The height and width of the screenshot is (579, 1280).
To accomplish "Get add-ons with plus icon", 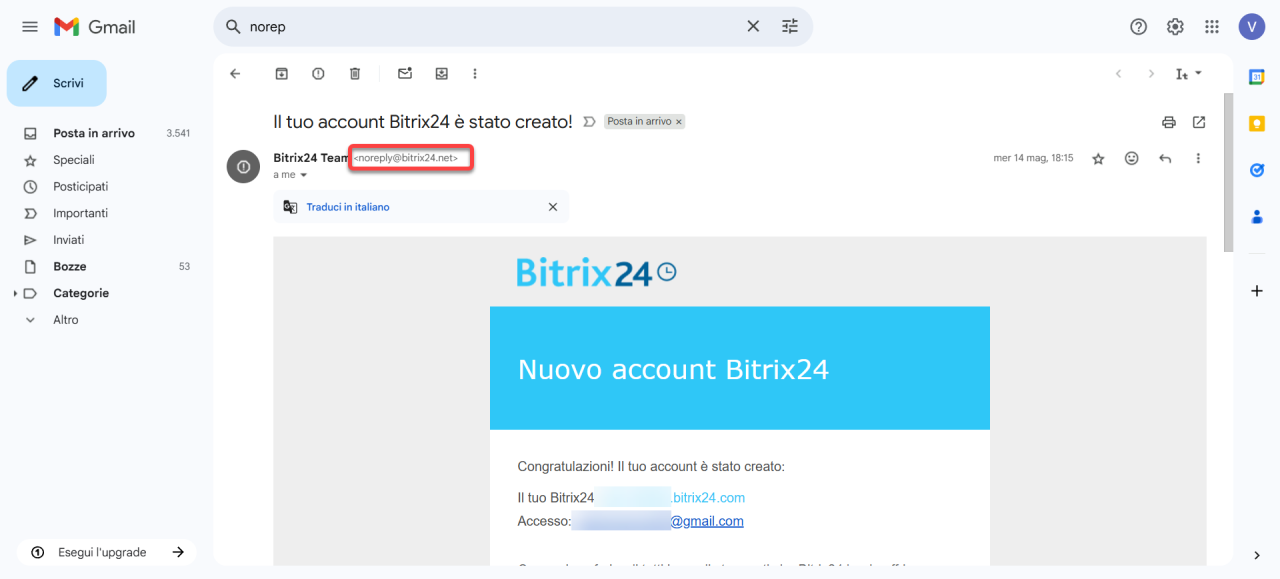I will click(1257, 291).
